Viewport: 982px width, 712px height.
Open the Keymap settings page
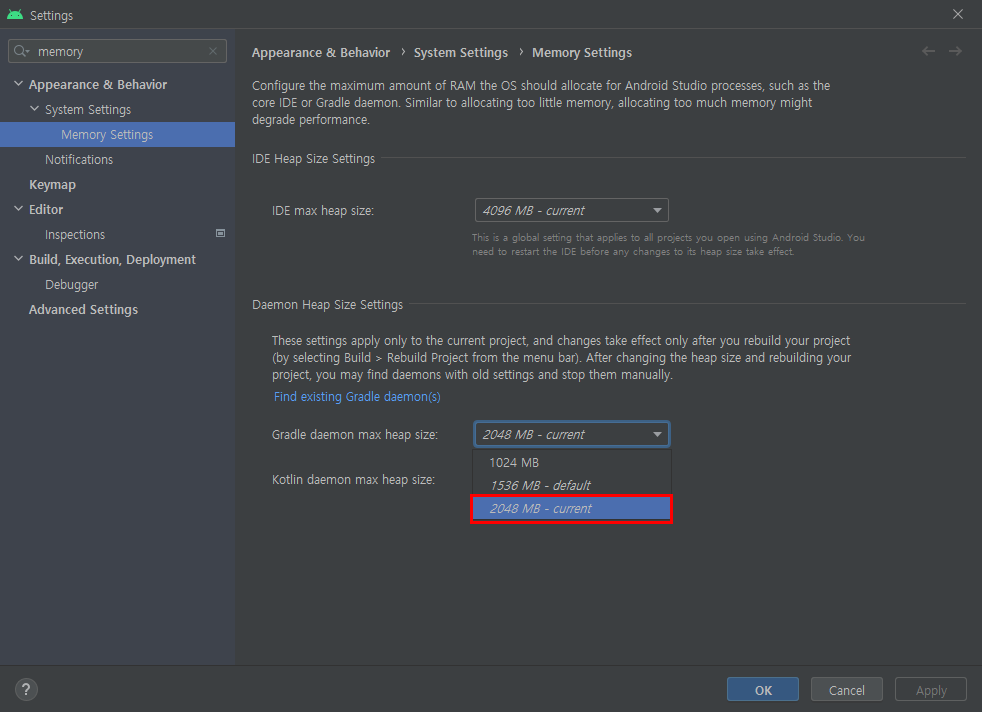[52, 185]
